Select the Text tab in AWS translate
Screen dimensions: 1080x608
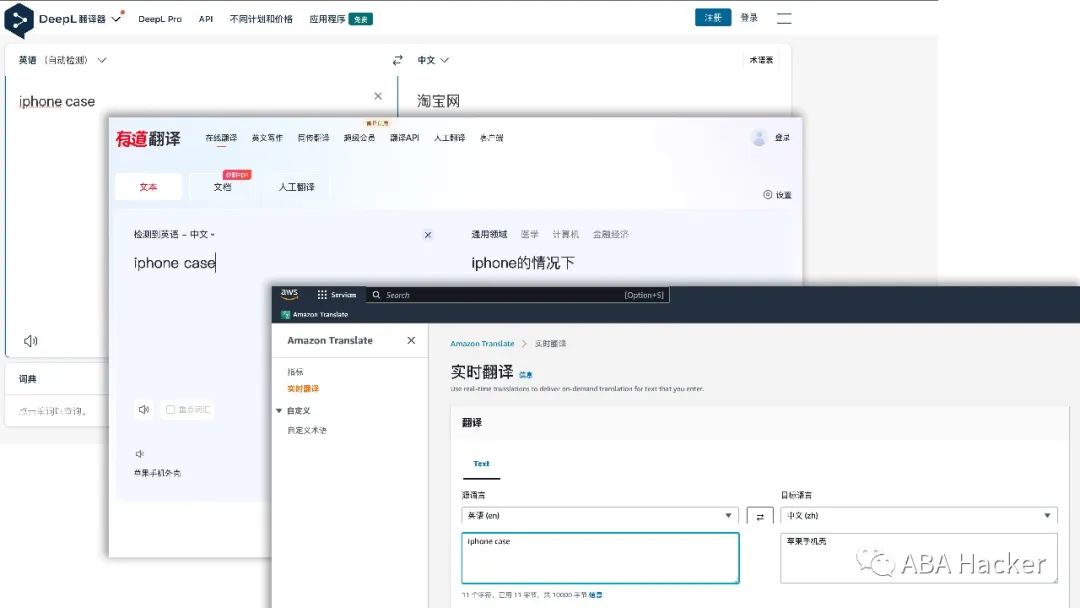tap(481, 464)
